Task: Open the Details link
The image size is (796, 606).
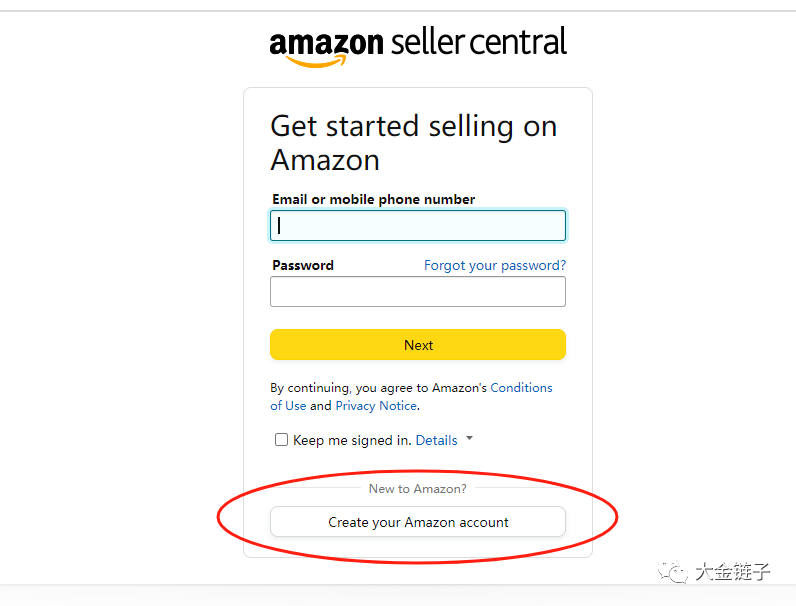Action: click(x=436, y=440)
